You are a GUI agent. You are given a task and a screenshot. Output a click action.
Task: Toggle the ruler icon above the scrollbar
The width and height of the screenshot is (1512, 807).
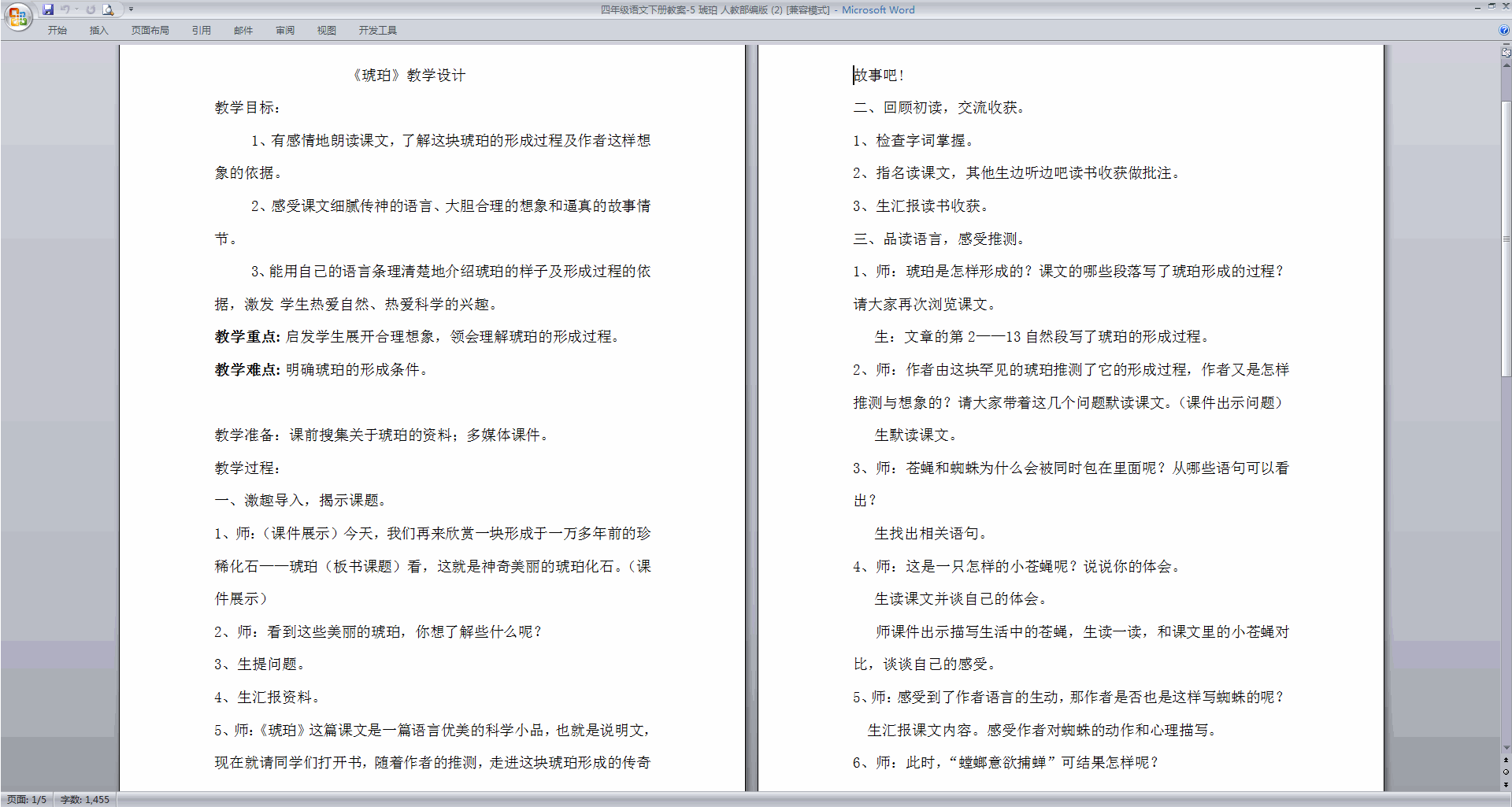[1506, 54]
